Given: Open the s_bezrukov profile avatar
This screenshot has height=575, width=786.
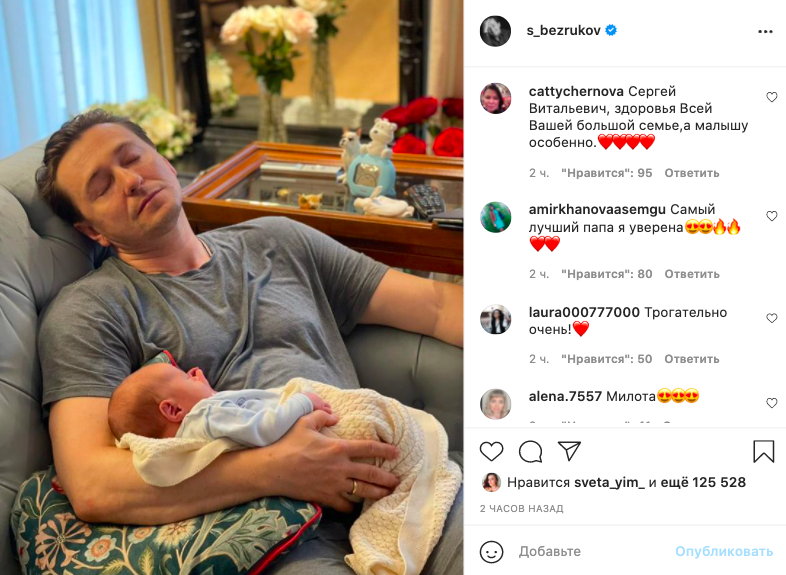Looking at the screenshot, I should pyautogui.click(x=495, y=31).
